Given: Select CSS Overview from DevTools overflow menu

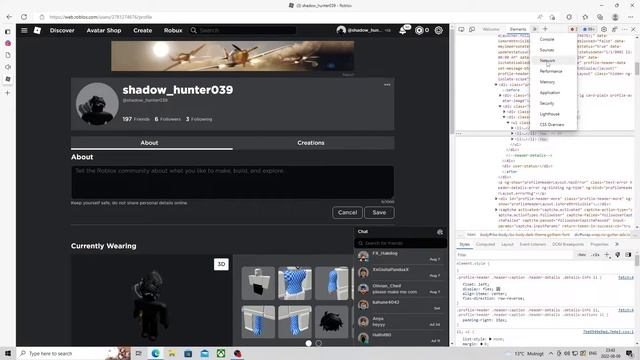Looking at the screenshot, I should tap(552, 124).
